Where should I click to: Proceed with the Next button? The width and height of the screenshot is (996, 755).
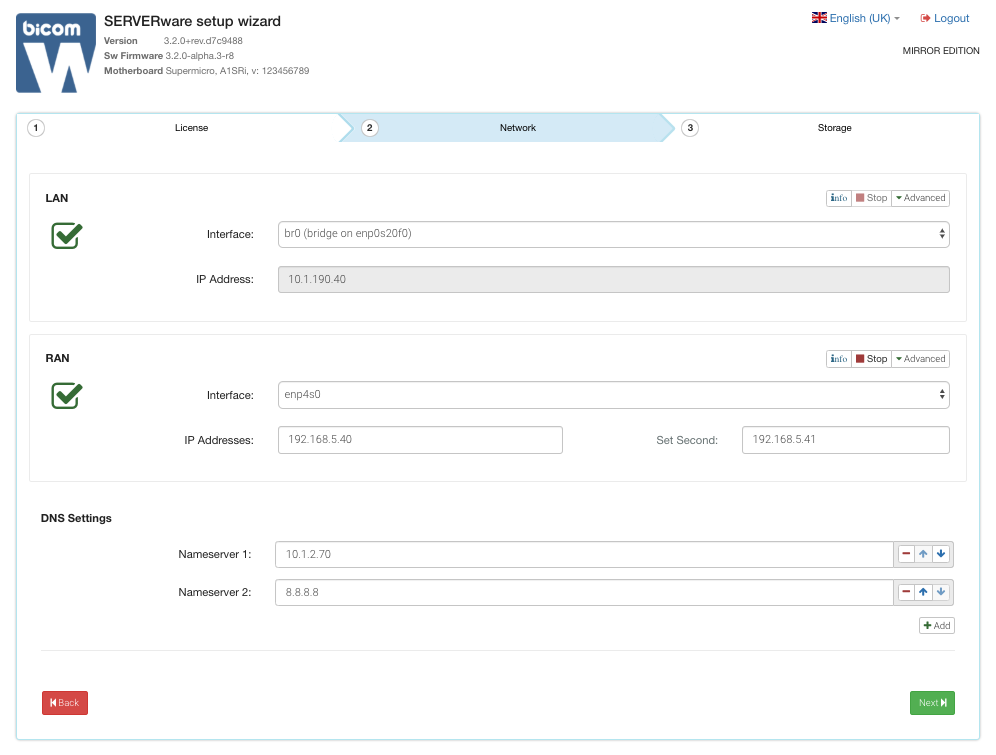pyautogui.click(x=932, y=703)
